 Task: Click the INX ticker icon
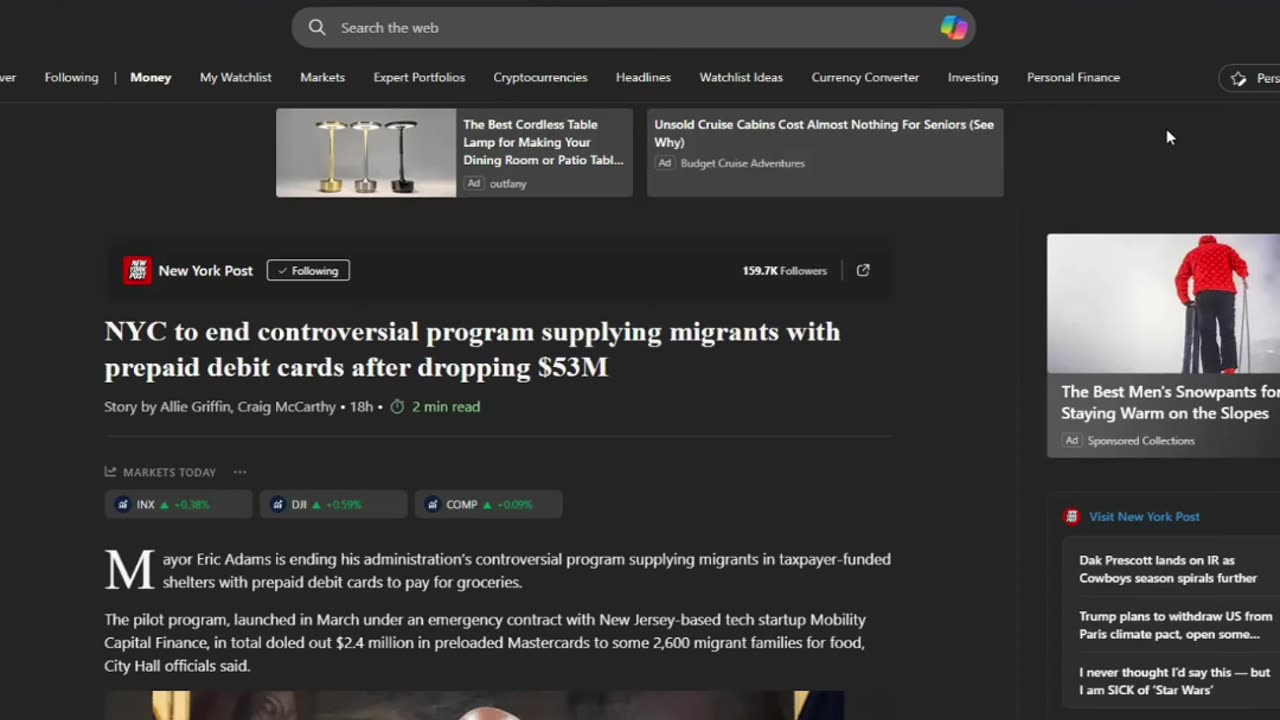(x=123, y=505)
